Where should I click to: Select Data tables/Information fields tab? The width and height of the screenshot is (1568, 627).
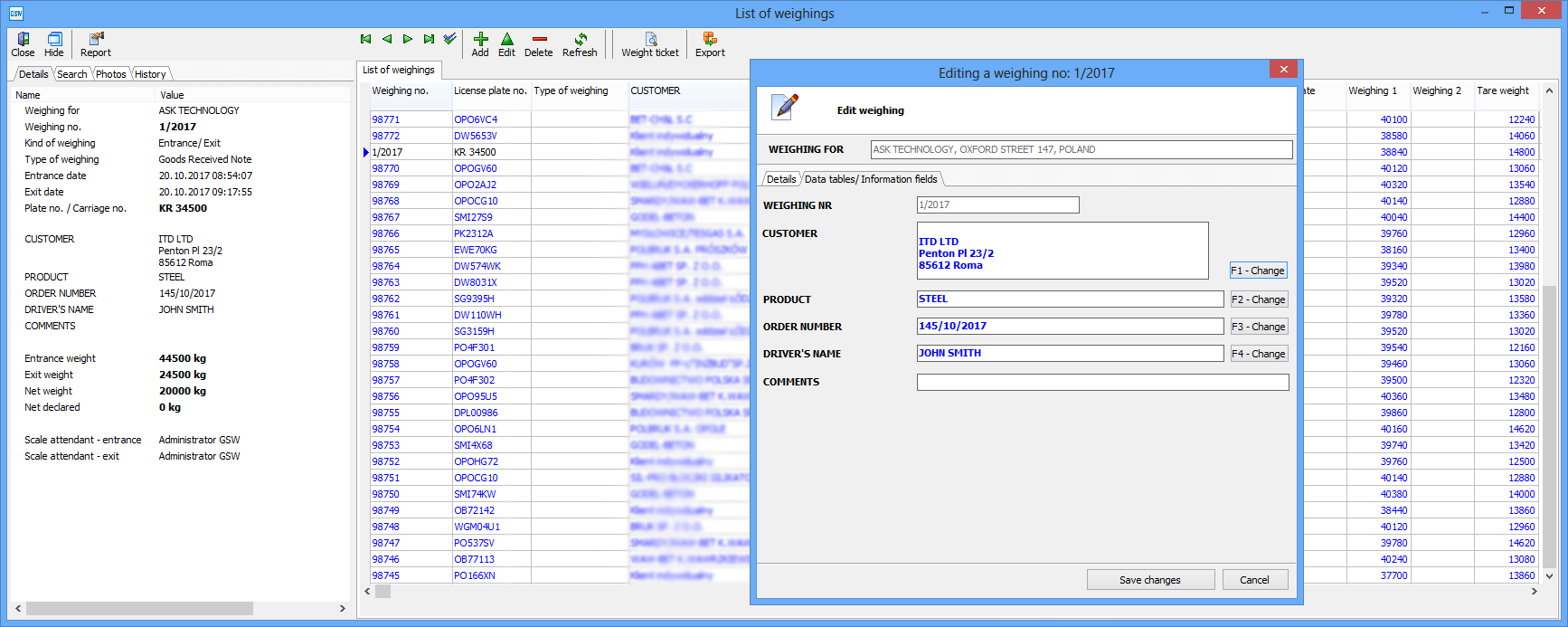[871, 179]
